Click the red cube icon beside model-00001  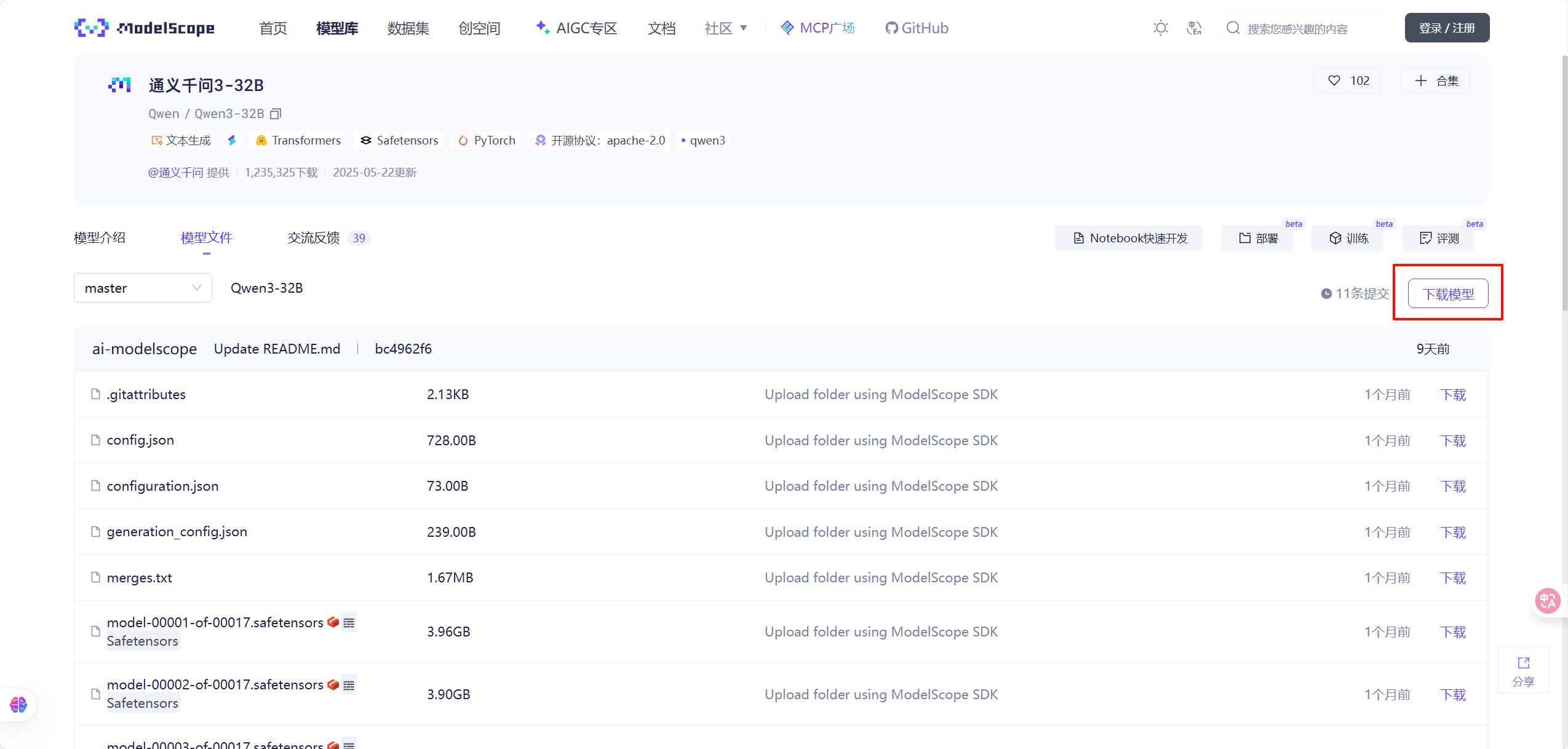pyautogui.click(x=333, y=622)
